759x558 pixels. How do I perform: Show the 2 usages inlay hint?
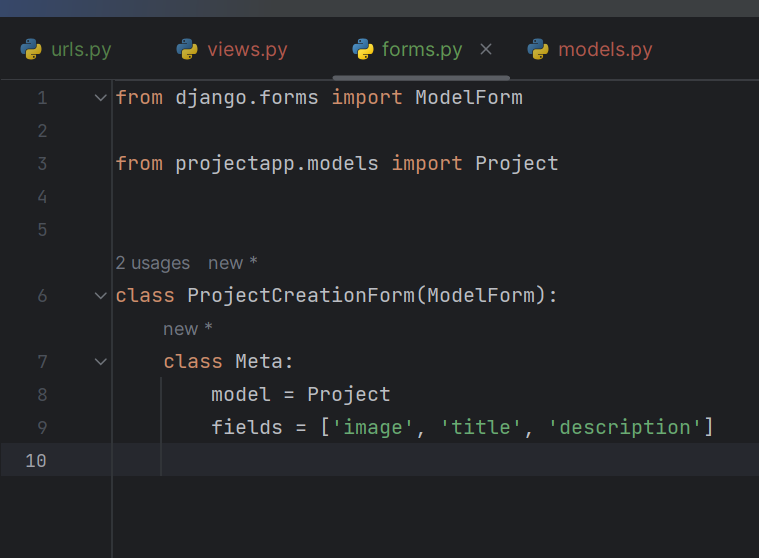tap(153, 263)
